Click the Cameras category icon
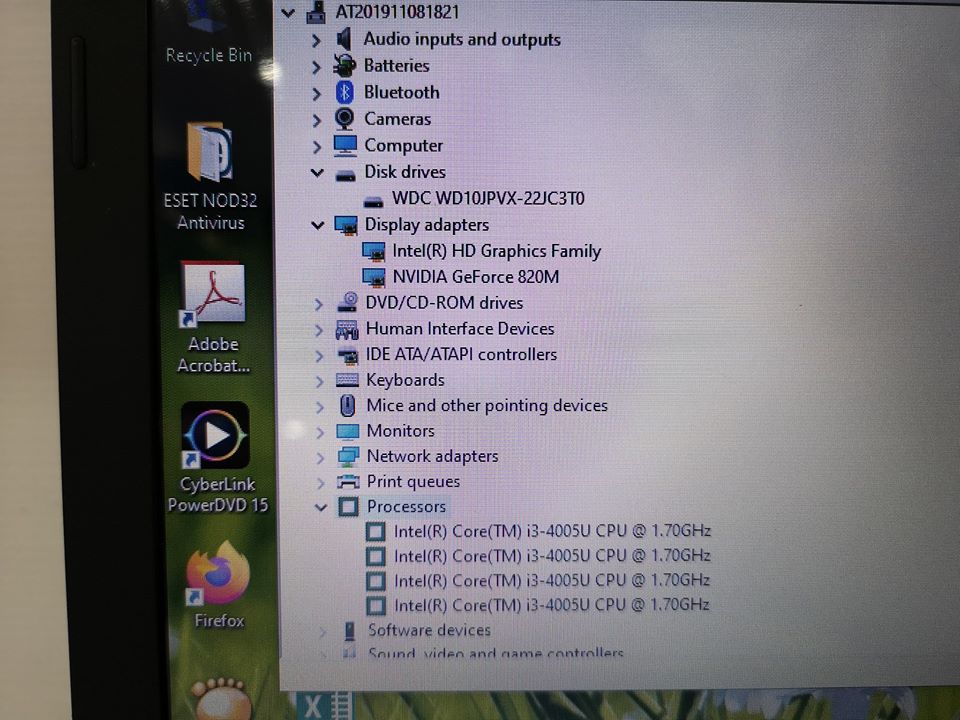Screen dimensions: 960x720 tap(345, 119)
